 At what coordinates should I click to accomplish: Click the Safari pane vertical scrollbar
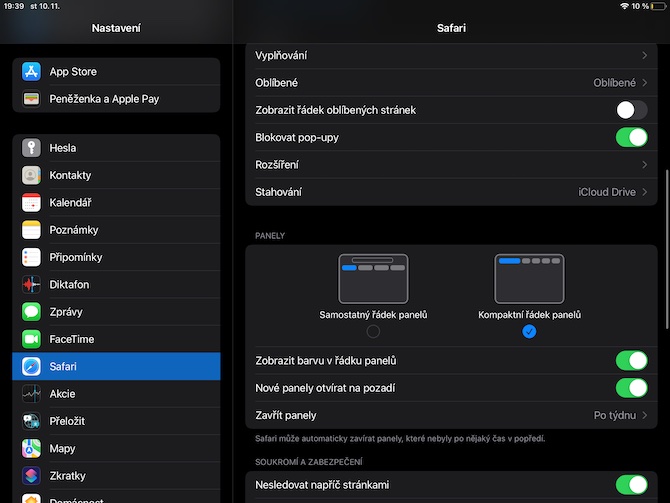(x=667, y=250)
